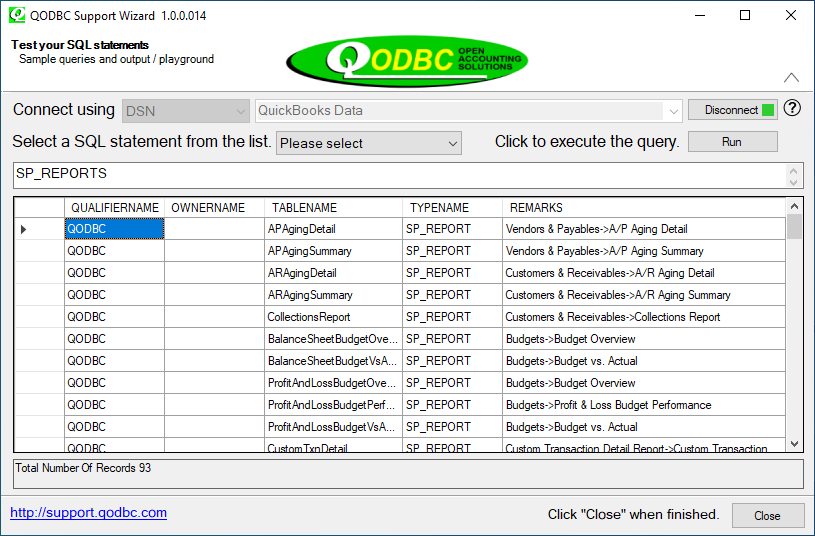815x536 pixels.
Task: Maximize the QODBC Support Wizard window
Action: pos(745,15)
